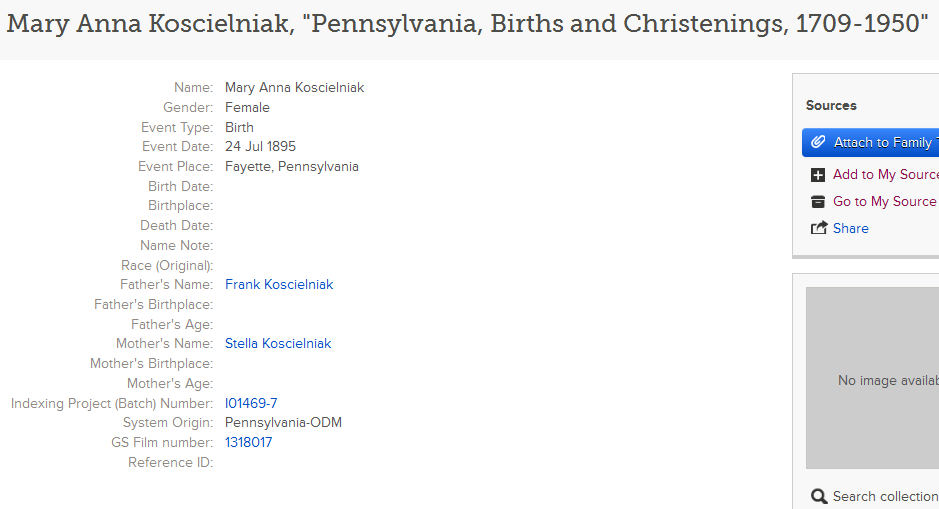Open GS Film number 1318017 link

coord(248,443)
